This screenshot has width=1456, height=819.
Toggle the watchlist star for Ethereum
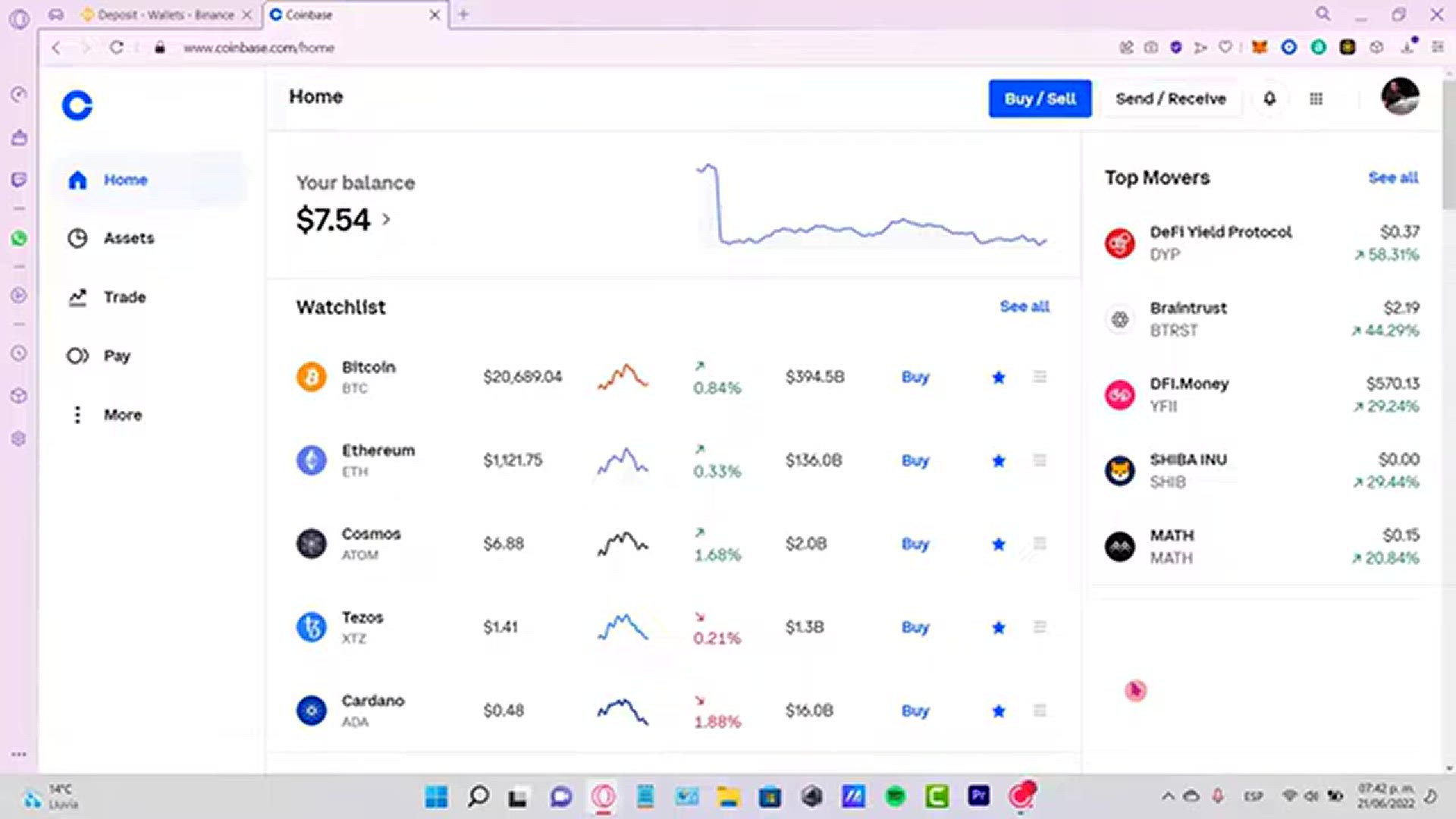[x=999, y=460]
